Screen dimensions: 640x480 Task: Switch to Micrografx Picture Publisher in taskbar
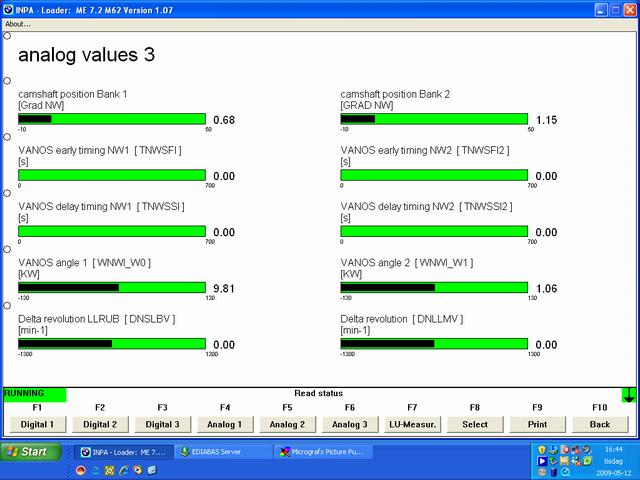click(323, 452)
